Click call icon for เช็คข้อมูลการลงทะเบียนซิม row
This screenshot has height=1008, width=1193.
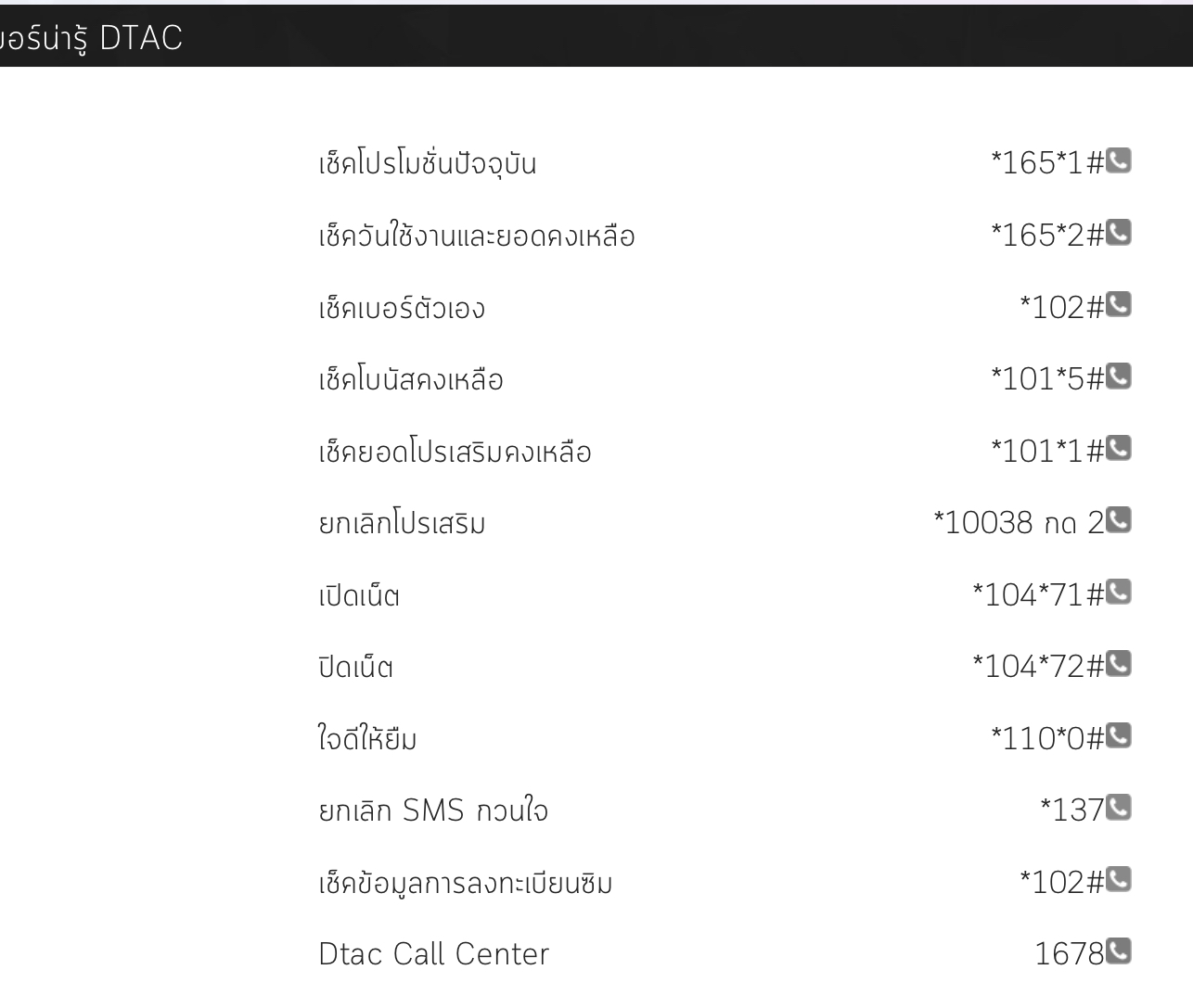tap(1119, 879)
